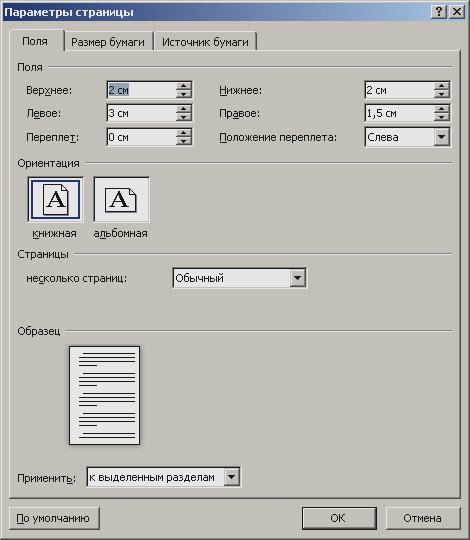Click the Верхнее margin input field

coord(142,90)
